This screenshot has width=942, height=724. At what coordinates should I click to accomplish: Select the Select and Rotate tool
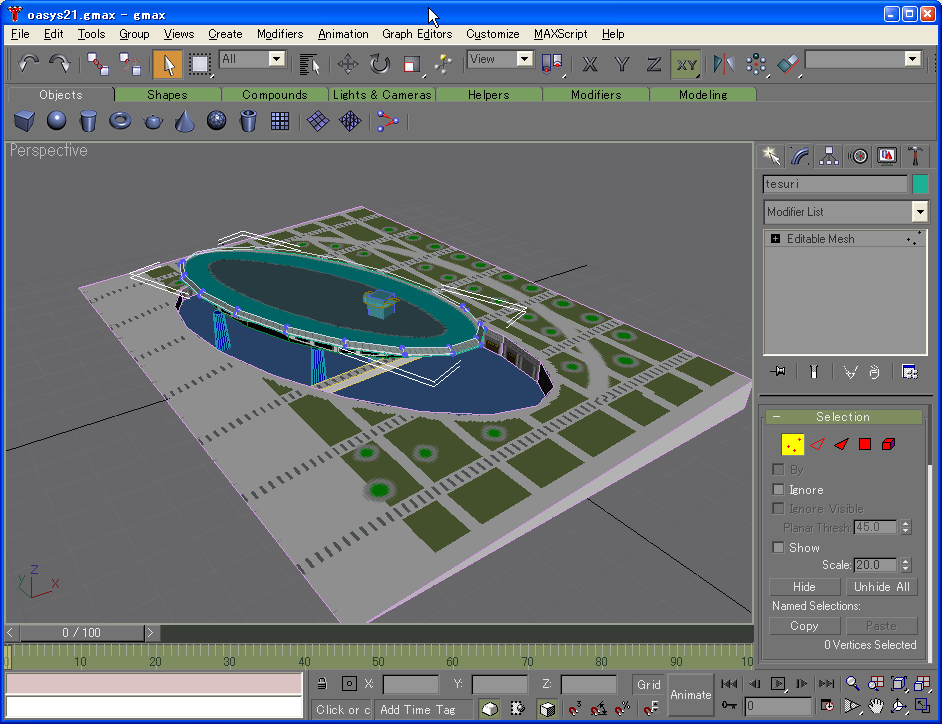(x=380, y=64)
